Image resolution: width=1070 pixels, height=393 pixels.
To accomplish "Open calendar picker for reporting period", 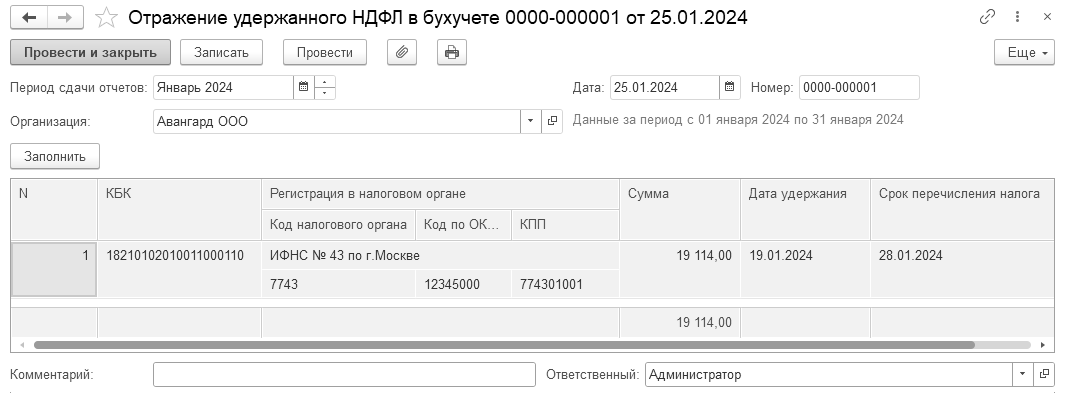I will click(304, 87).
